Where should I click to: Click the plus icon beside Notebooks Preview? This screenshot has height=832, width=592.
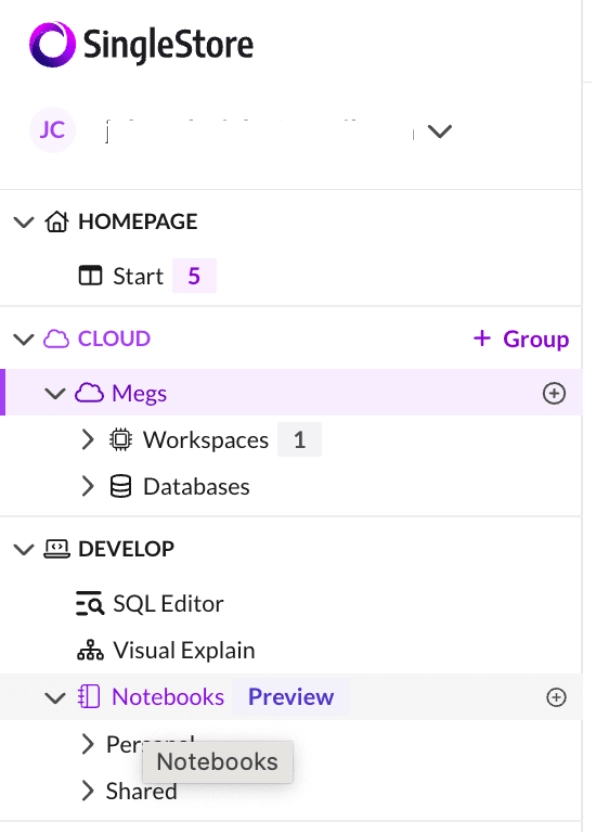556,697
